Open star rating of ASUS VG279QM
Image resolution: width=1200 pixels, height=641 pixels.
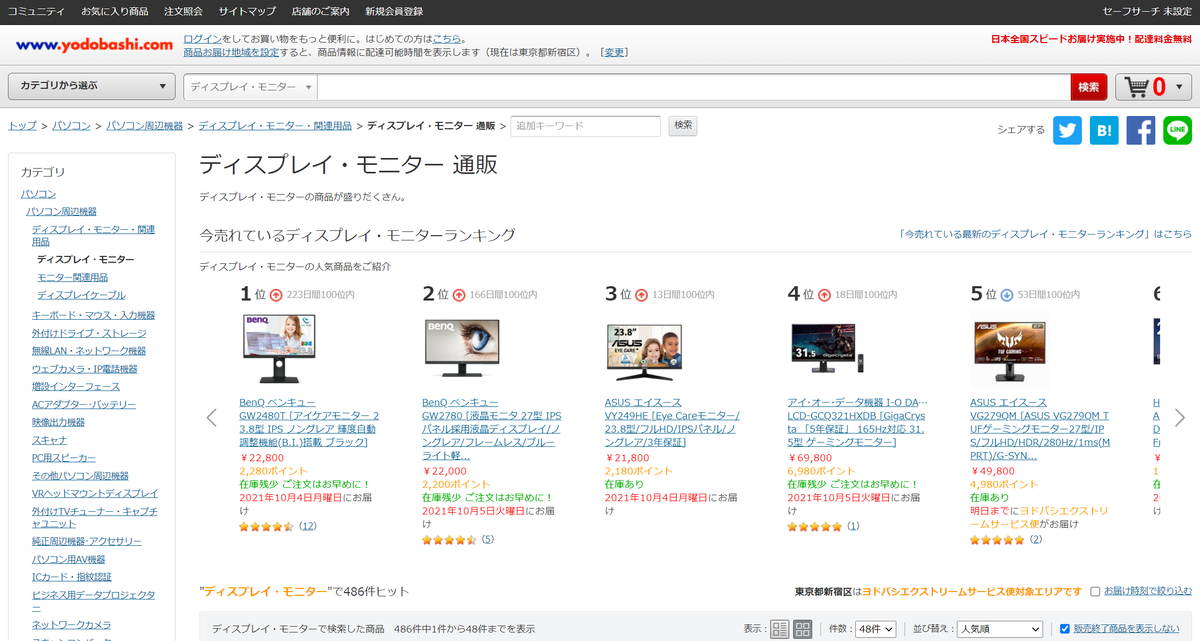point(997,540)
